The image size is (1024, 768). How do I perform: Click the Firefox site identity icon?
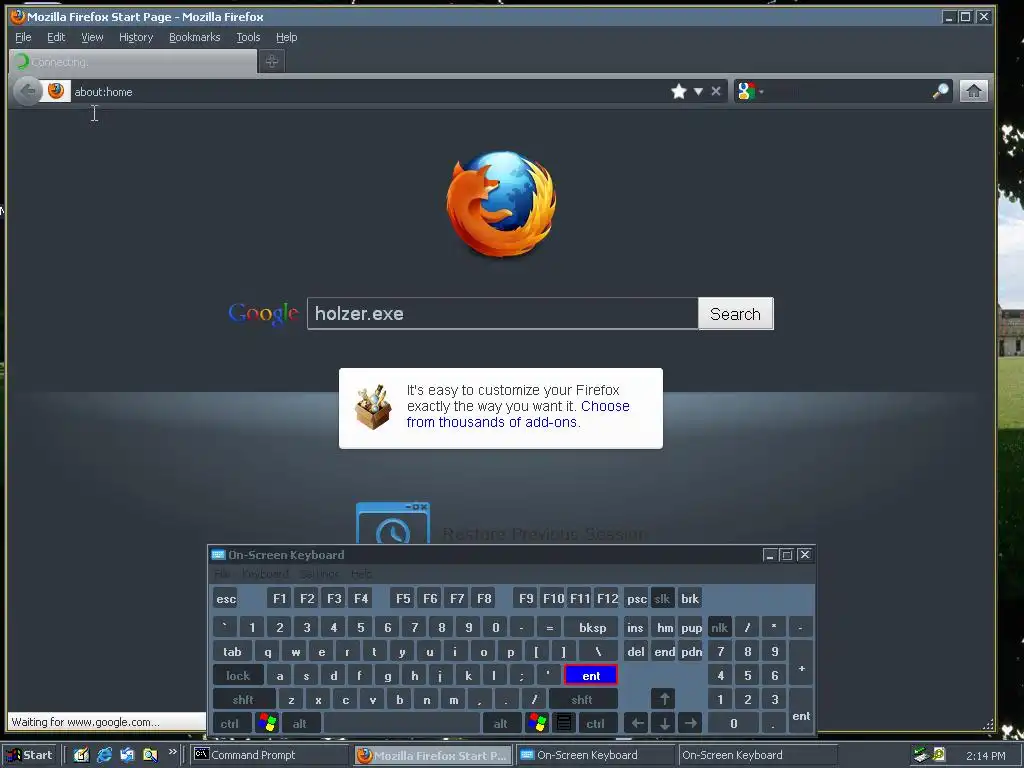56,91
